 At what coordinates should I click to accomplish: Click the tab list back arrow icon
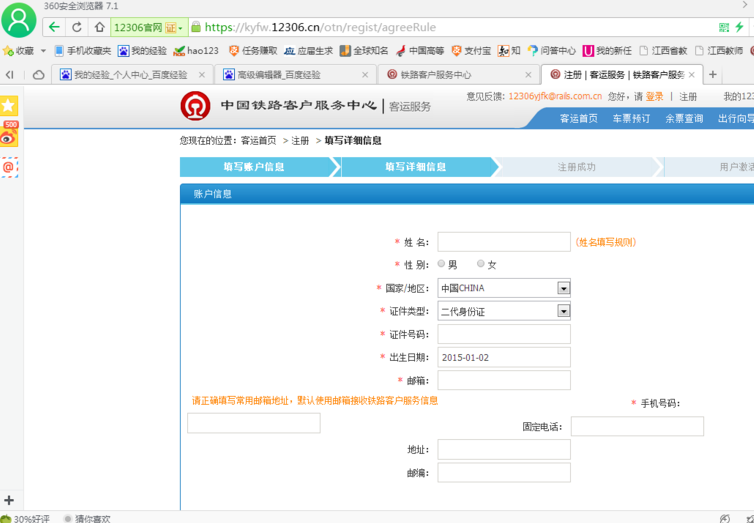tap(10, 75)
